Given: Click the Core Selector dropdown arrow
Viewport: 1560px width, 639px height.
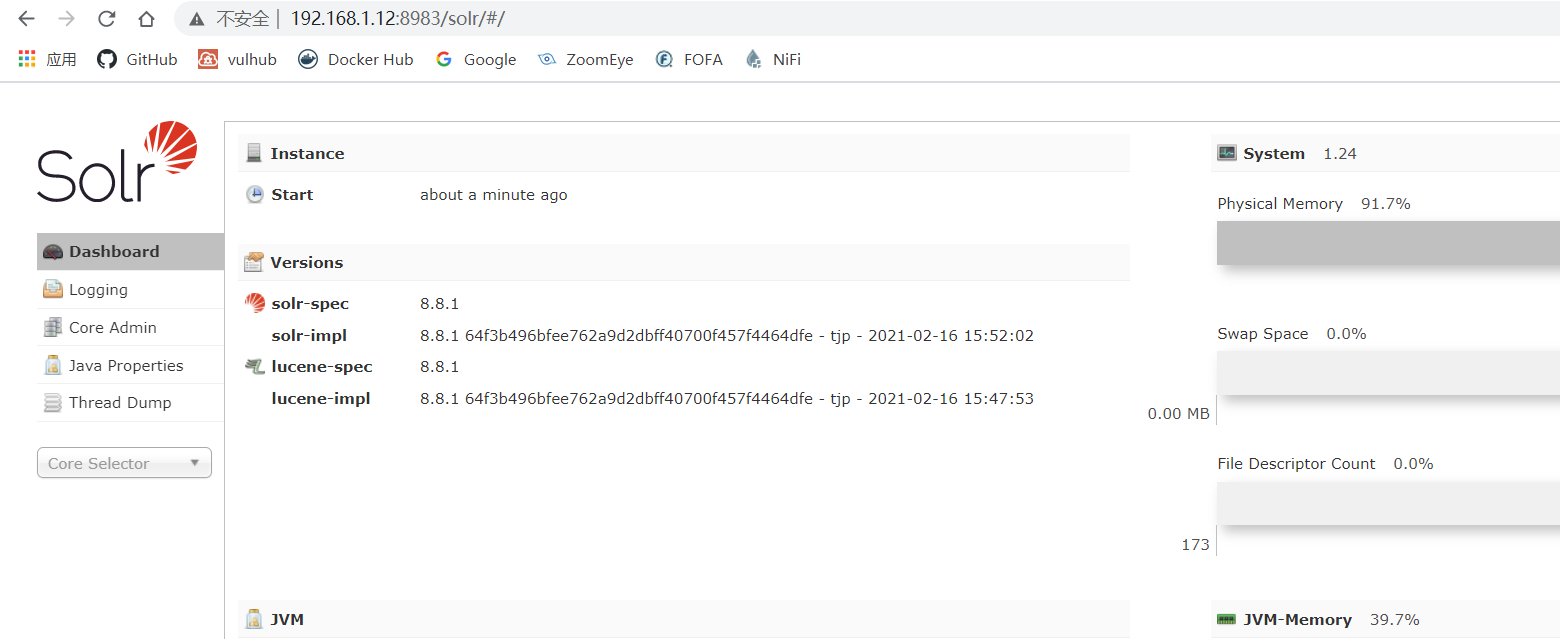Looking at the screenshot, I should coord(194,463).
